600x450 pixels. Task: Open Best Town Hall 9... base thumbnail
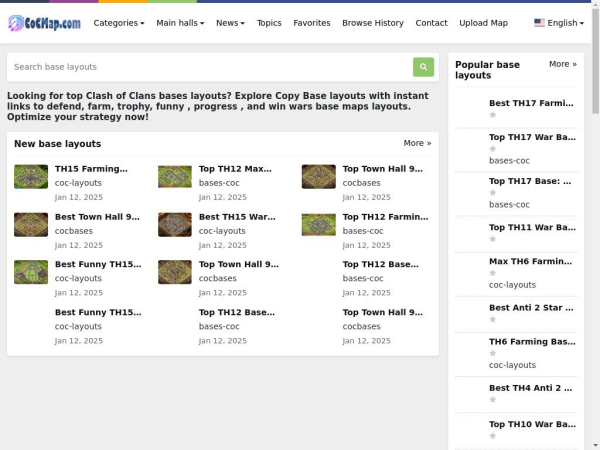point(31,225)
